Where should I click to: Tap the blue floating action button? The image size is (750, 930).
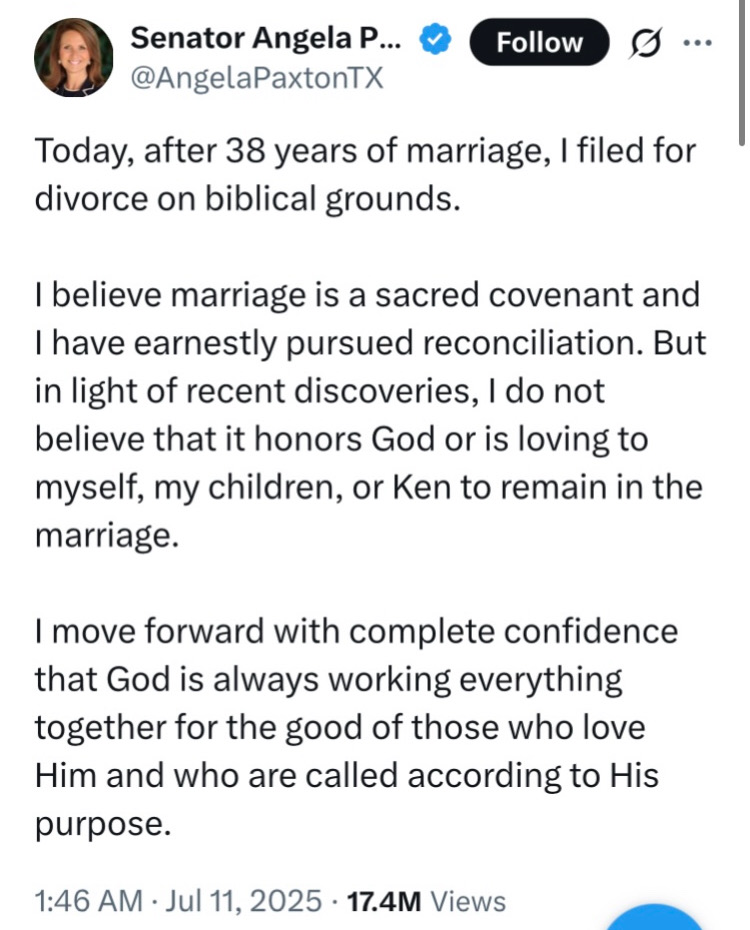(x=654, y=918)
